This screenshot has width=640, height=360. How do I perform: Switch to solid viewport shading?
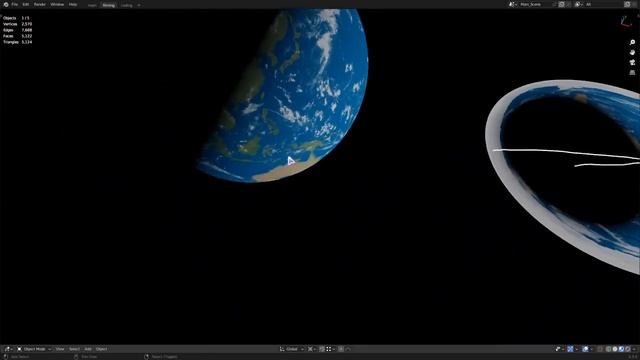[615, 349]
